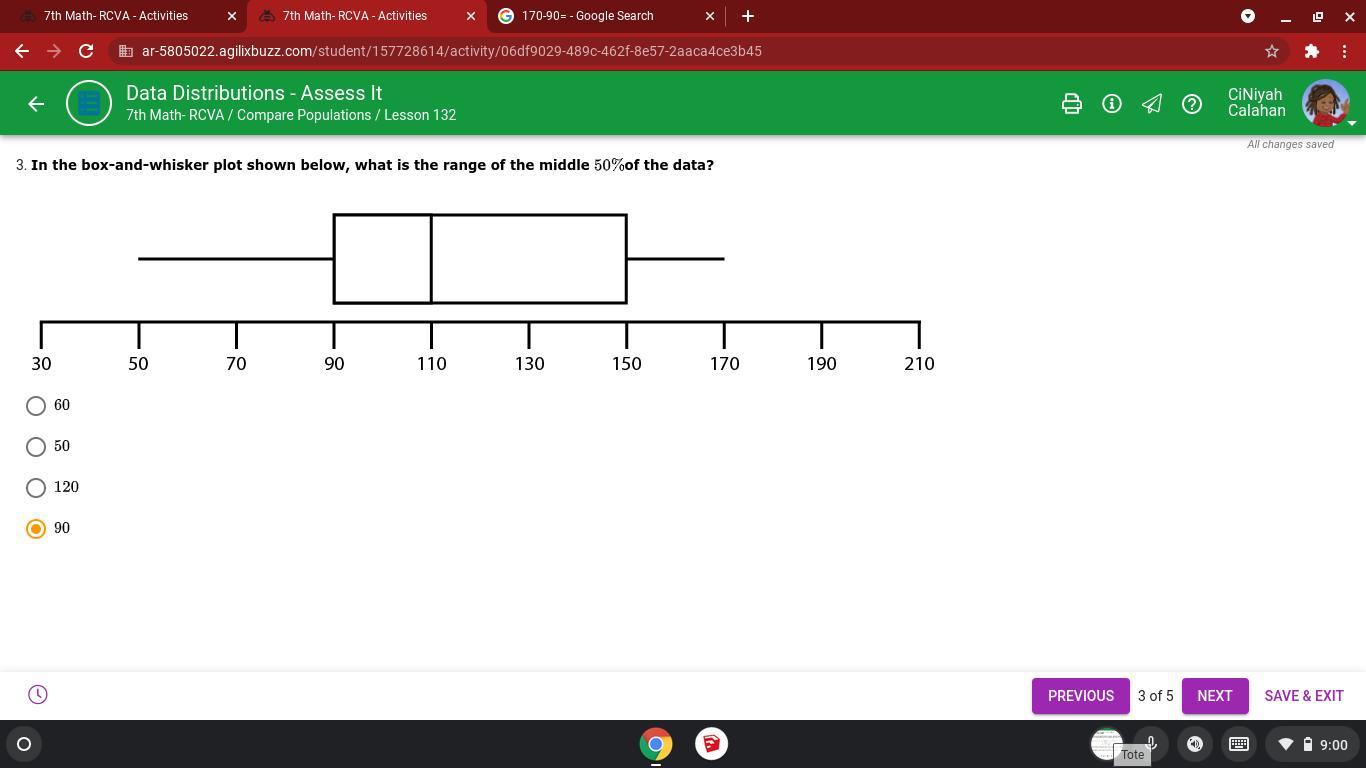The height and width of the screenshot is (768, 1366).
Task: Open a new browser tab
Action: tap(748, 16)
